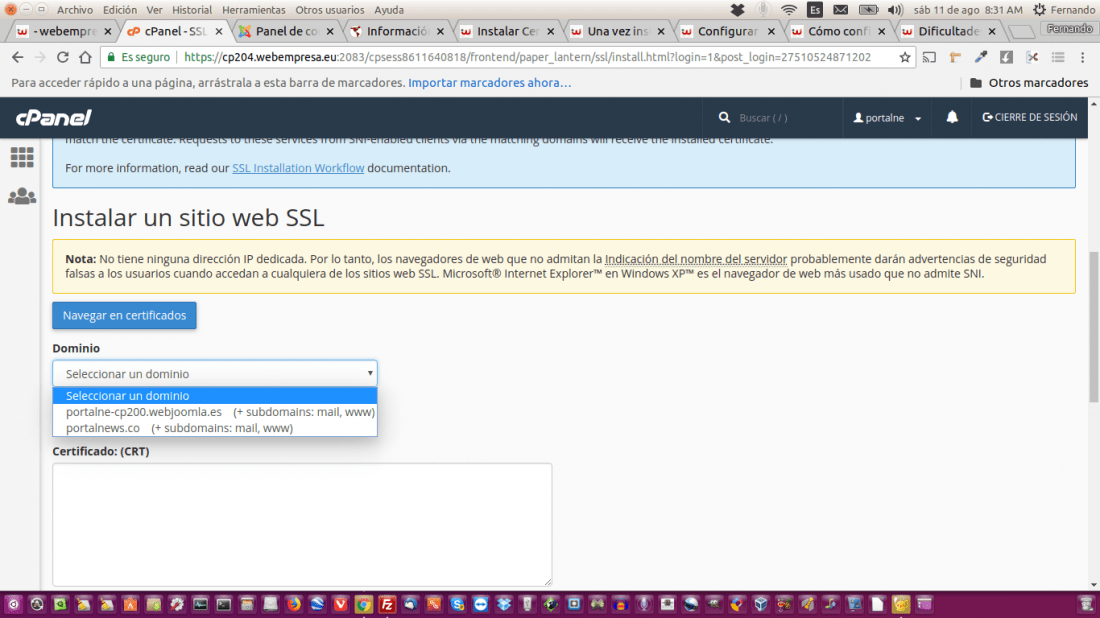Open Firefox from the taskbar
The height and width of the screenshot is (618, 1100).
293,604
